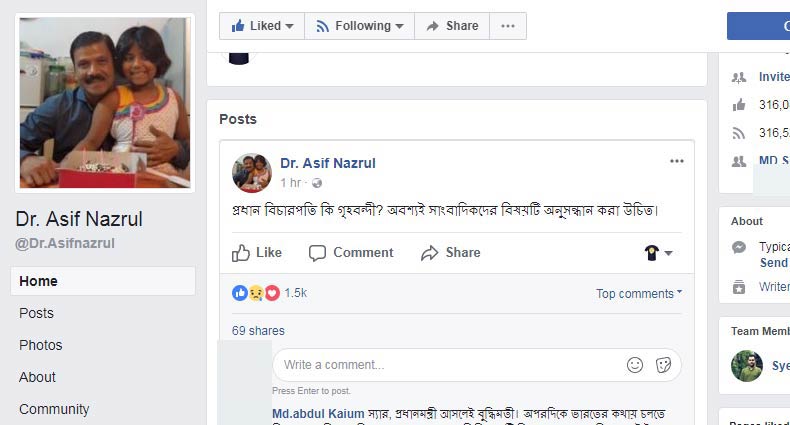
Task: Click the Like thumbs-up icon on post
Action: (x=241, y=253)
